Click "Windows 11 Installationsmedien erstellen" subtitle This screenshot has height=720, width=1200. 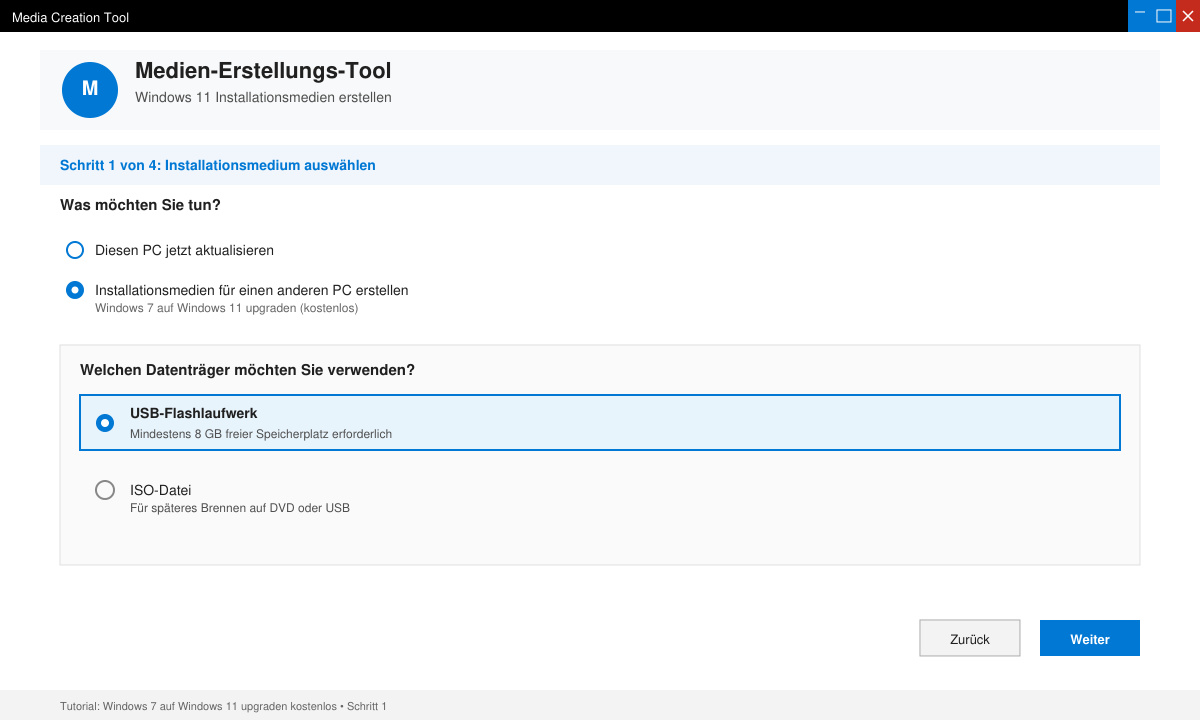coord(263,98)
